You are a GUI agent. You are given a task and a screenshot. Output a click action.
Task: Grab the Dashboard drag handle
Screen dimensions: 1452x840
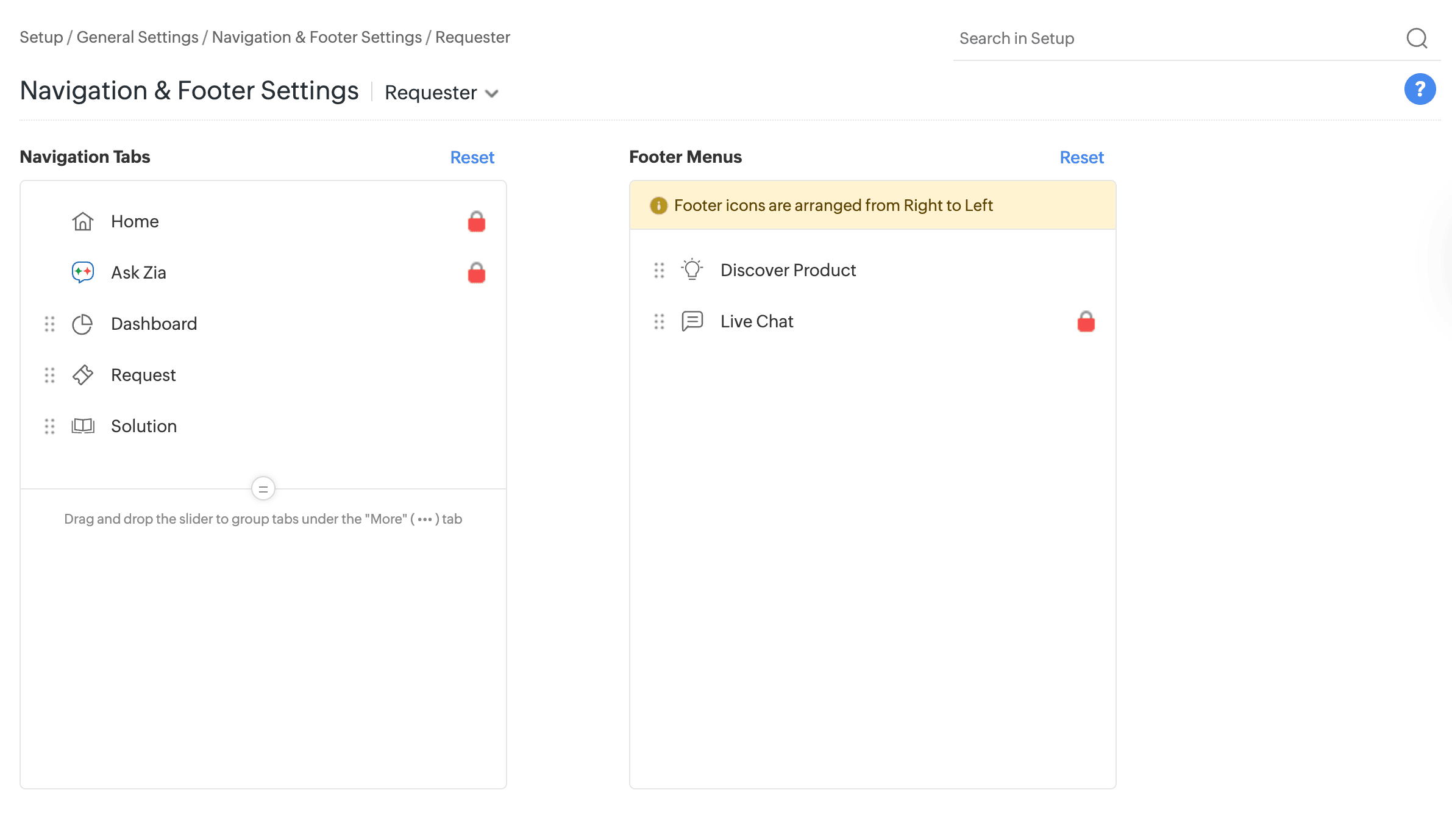pyautogui.click(x=50, y=324)
